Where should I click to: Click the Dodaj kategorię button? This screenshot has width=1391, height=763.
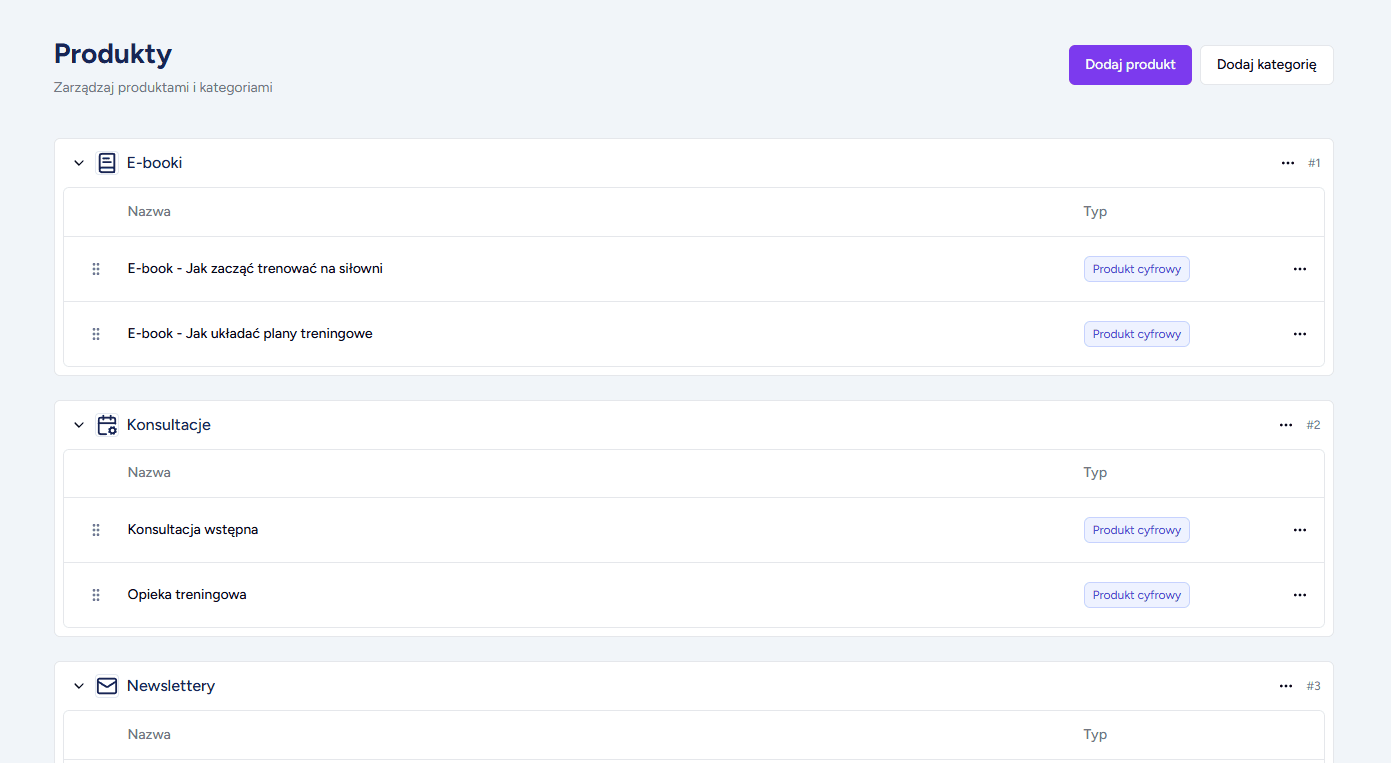[x=1266, y=65]
